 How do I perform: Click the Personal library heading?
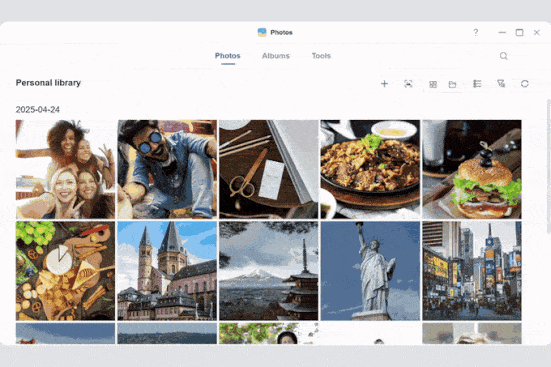48,83
